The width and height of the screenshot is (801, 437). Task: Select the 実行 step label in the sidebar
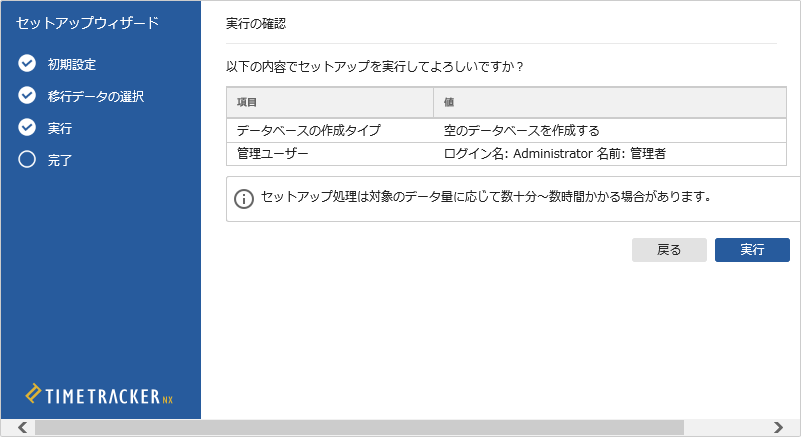click(60, 128)
